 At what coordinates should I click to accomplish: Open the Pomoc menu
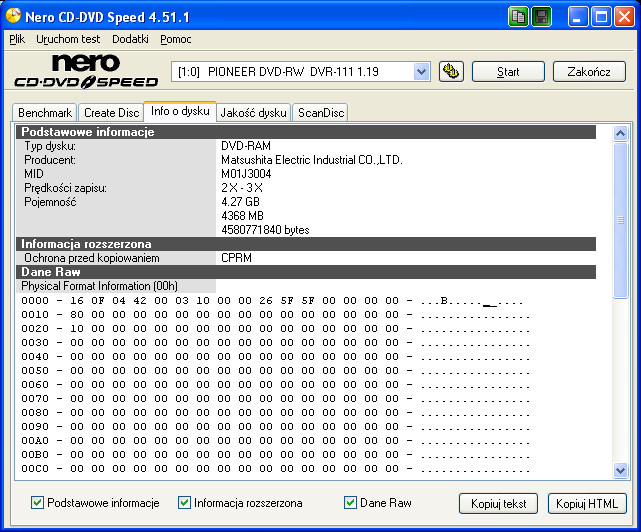coord(175,39)
